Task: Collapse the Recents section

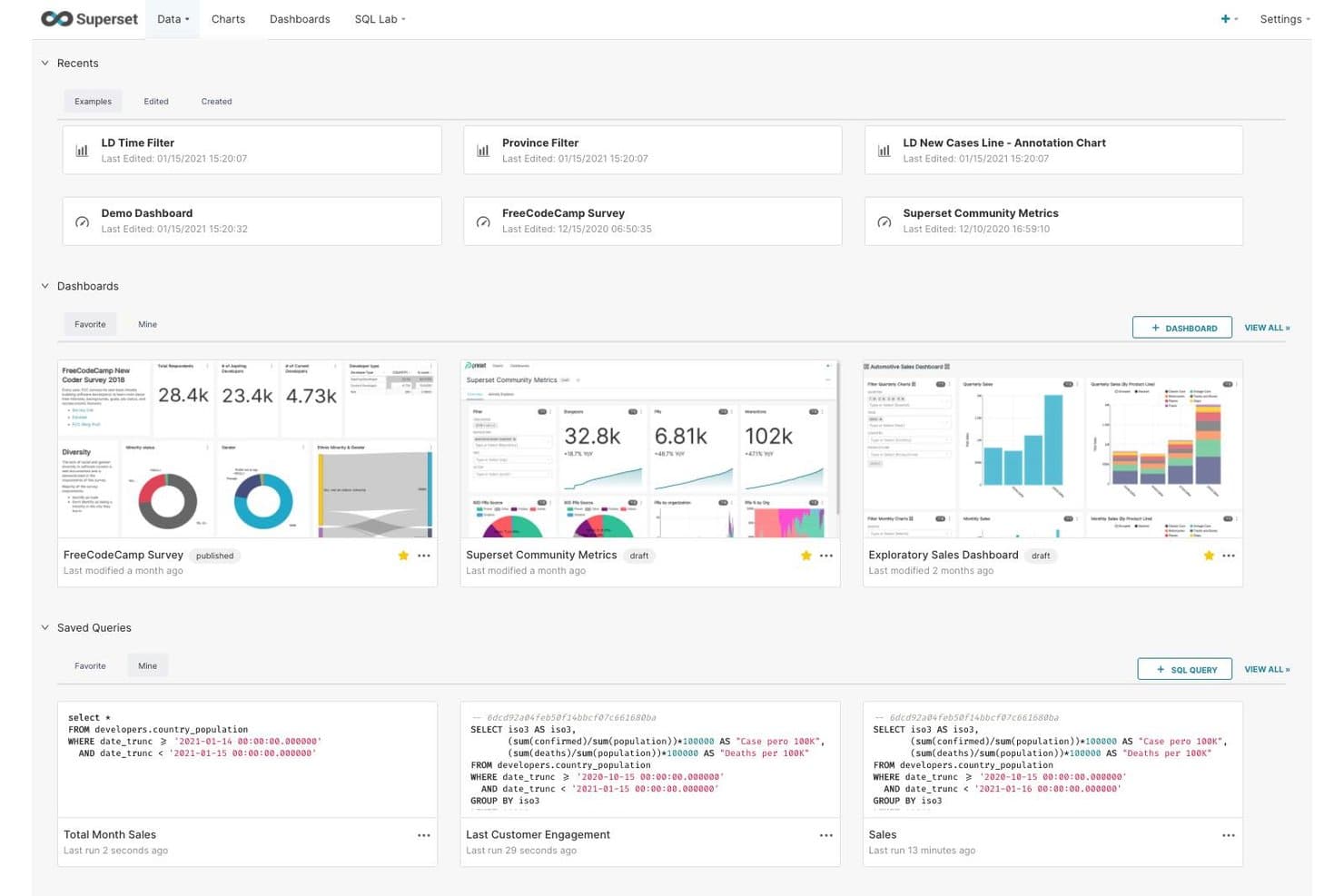Action: (45, 64)
